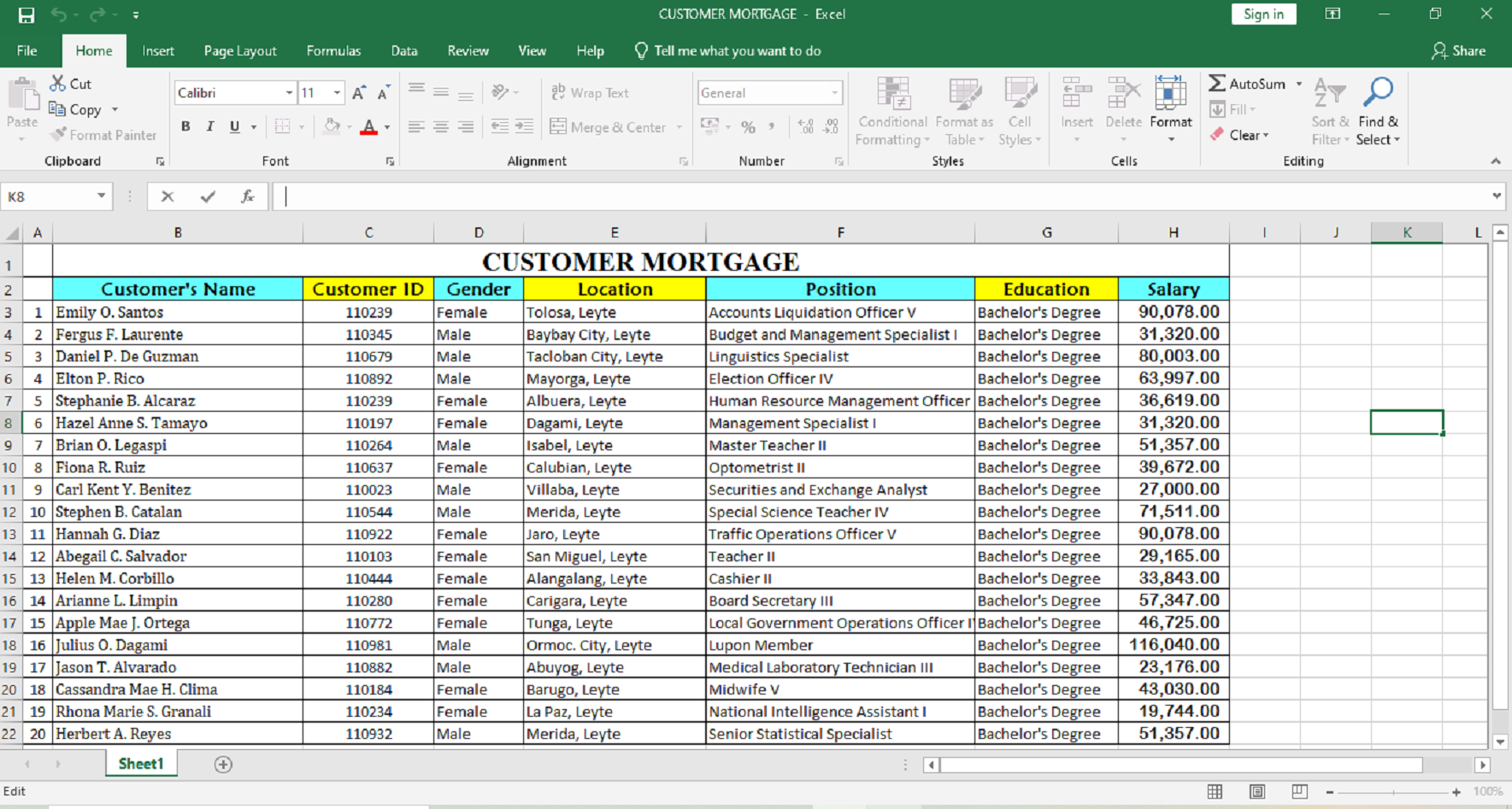Screen dimensions: 1512x809
Task: Click the Borders icon in Font group
Action: coord(282,126)
